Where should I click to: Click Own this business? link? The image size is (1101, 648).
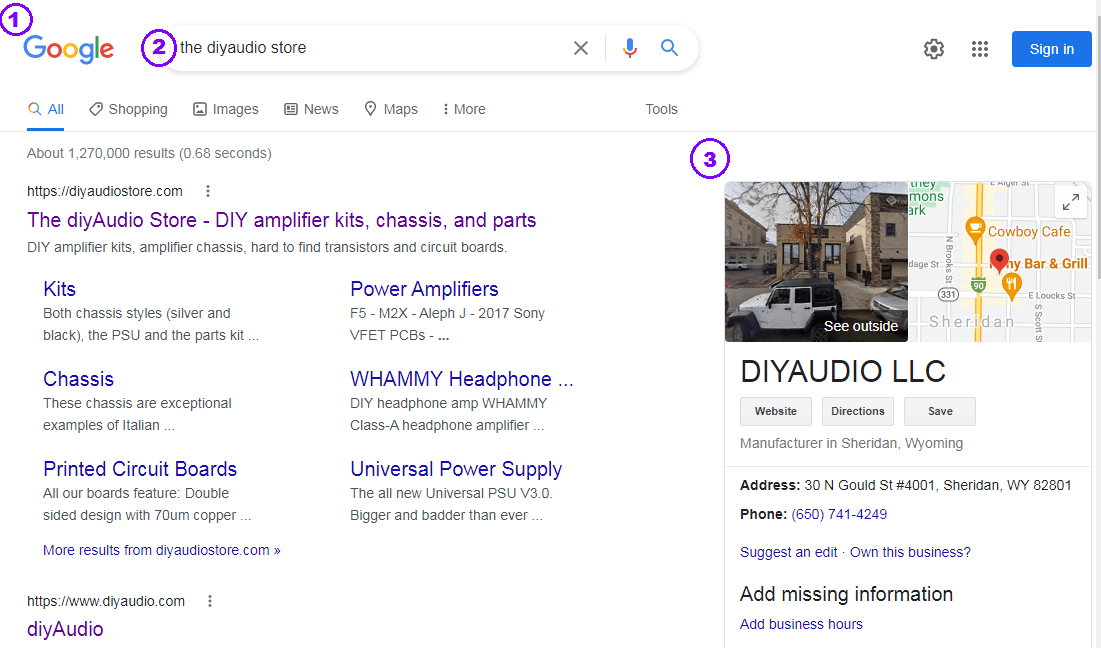(x=910, y=553)
